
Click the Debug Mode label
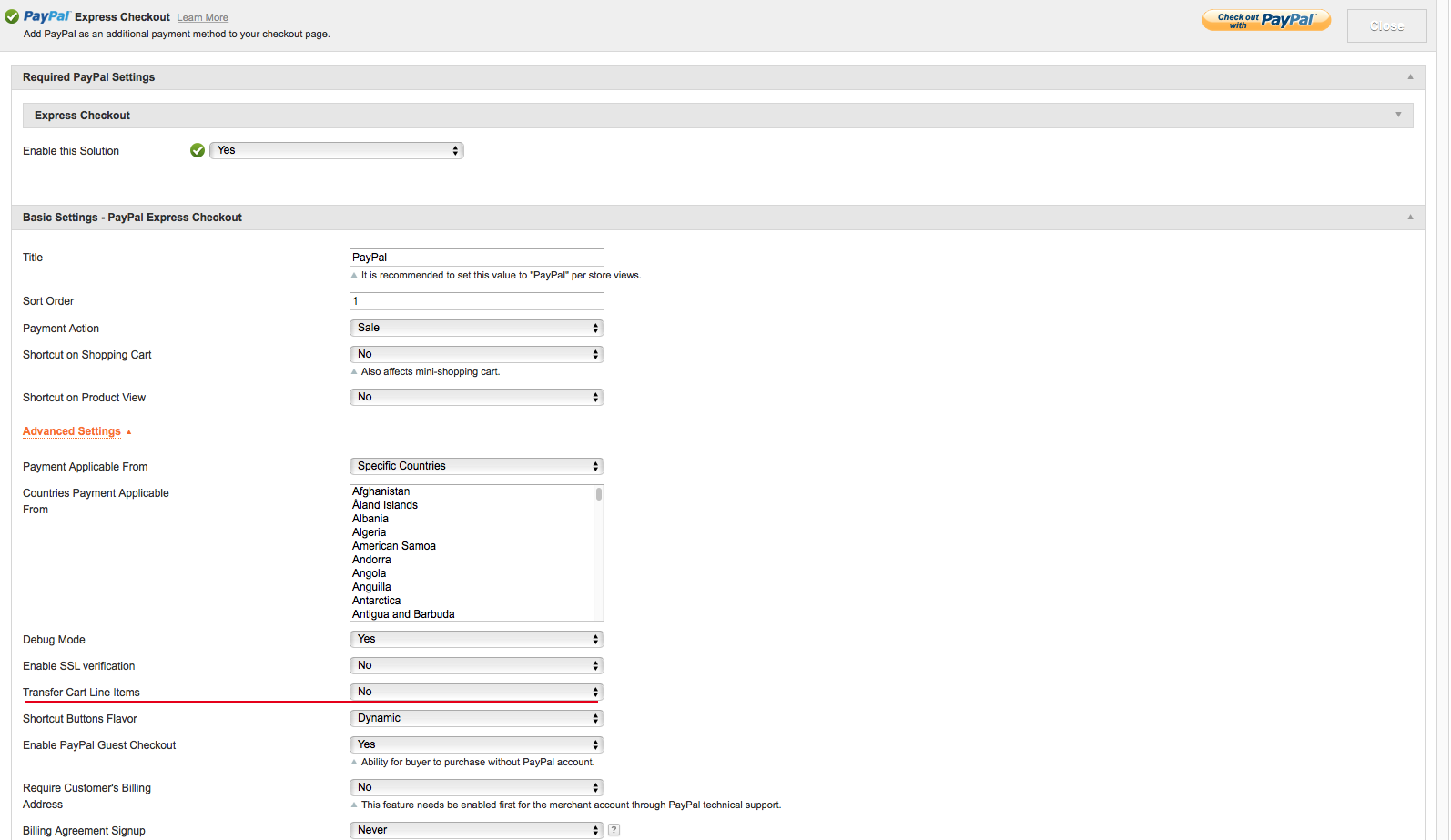click(x=54, y=640)
